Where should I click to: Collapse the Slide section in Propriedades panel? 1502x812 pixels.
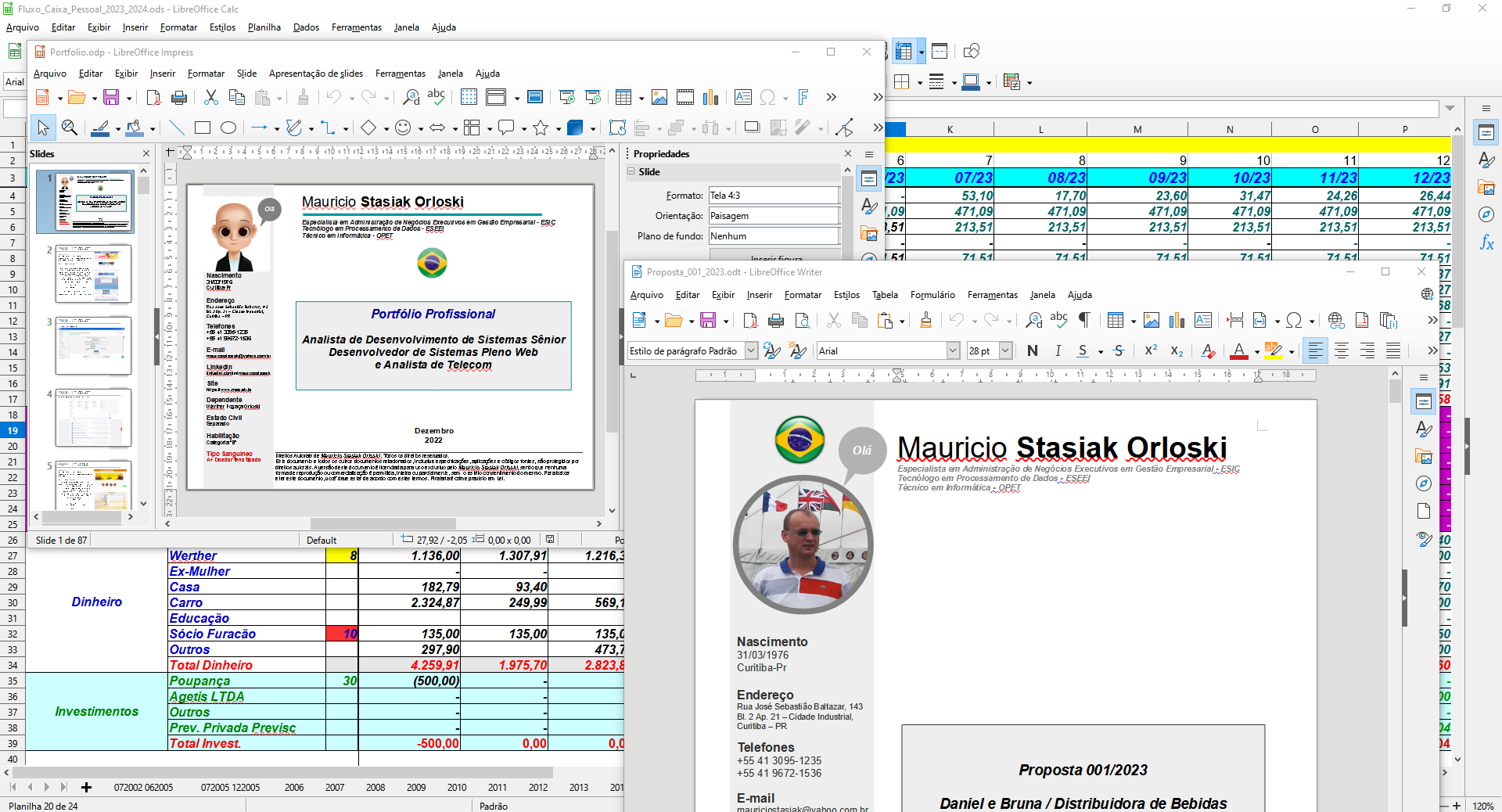[x=631, y=172]
